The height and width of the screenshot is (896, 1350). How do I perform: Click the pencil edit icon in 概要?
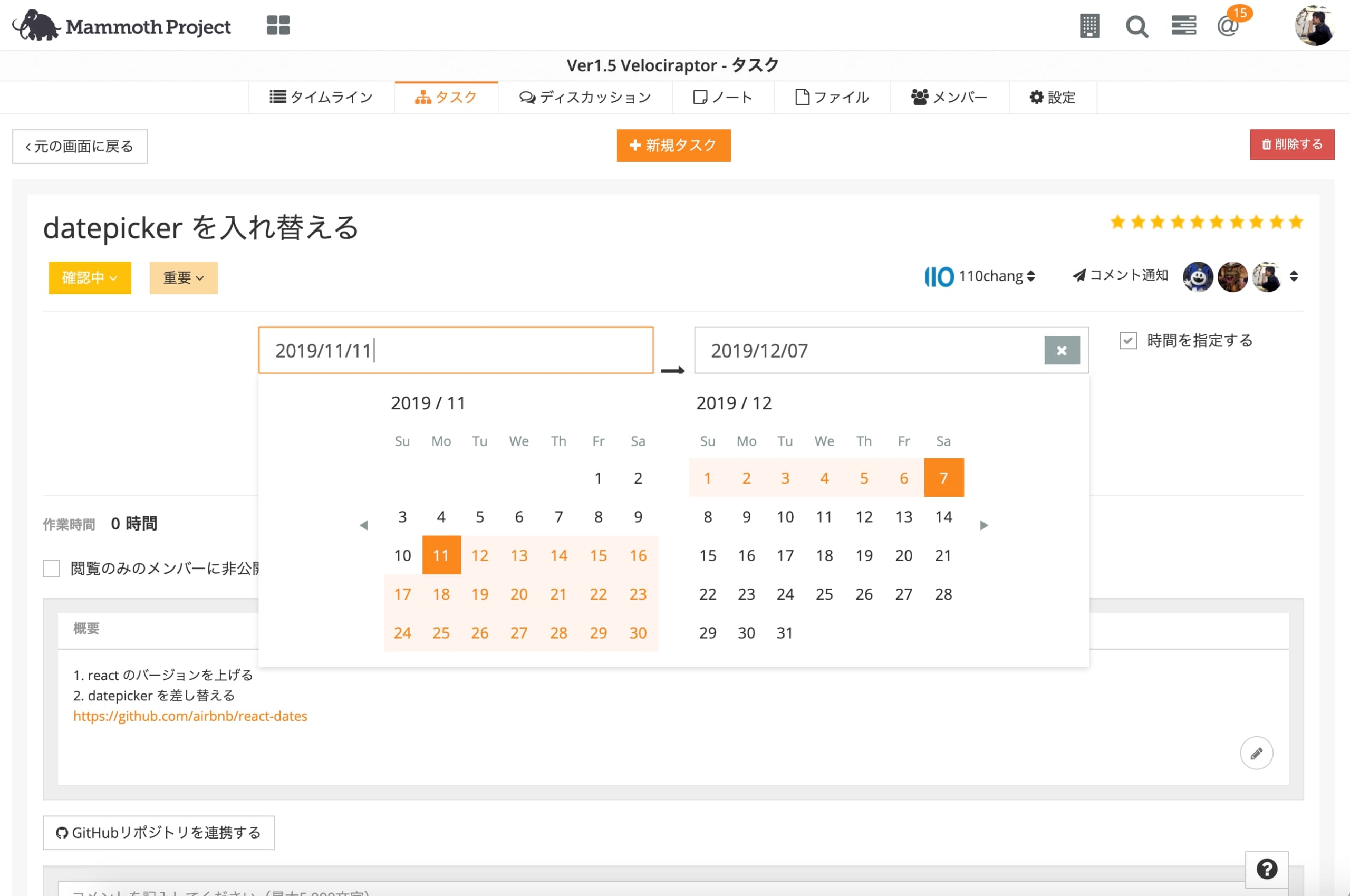[1256, 753]
